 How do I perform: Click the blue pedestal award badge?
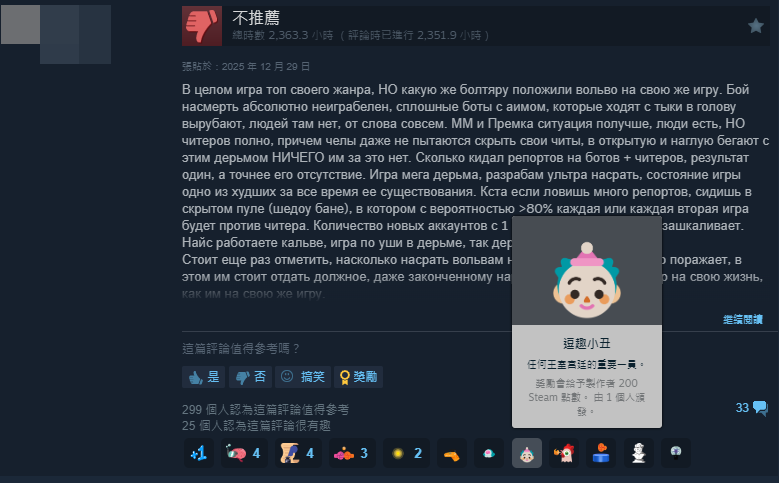click(601, 453)
